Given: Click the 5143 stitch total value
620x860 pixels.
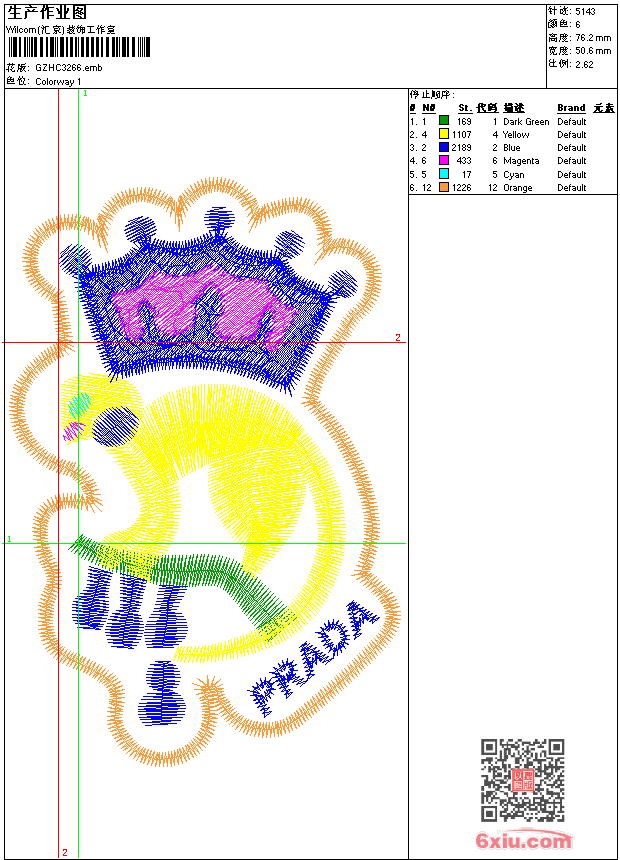Looking at the screenshot, I should click(585, 12).
